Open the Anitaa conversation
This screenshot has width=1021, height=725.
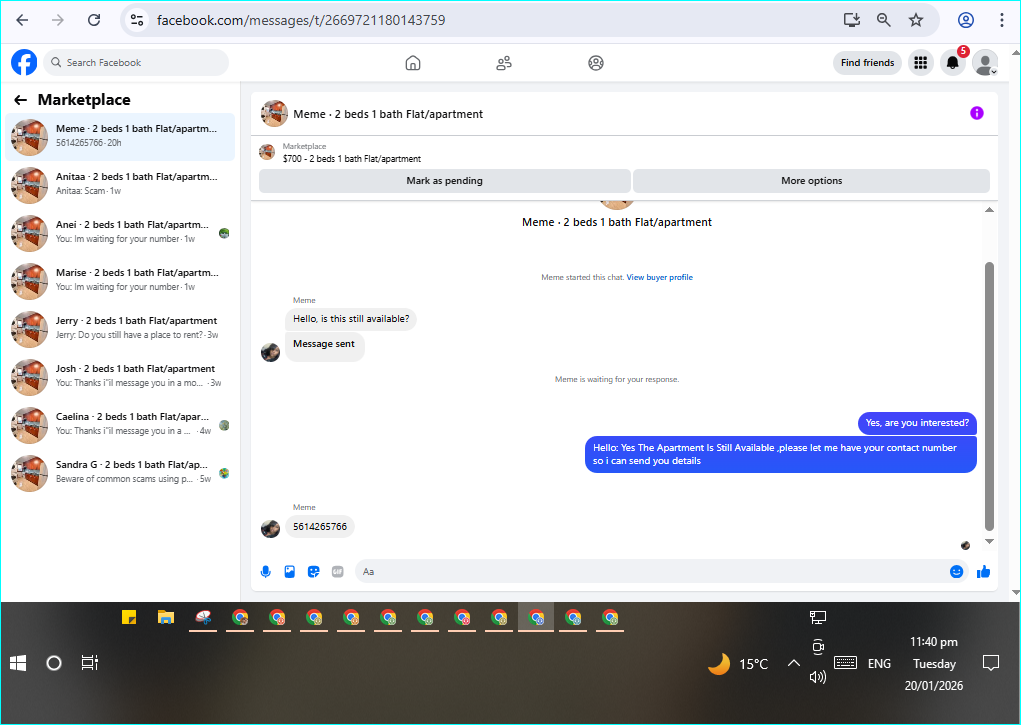tap(120, 185)
